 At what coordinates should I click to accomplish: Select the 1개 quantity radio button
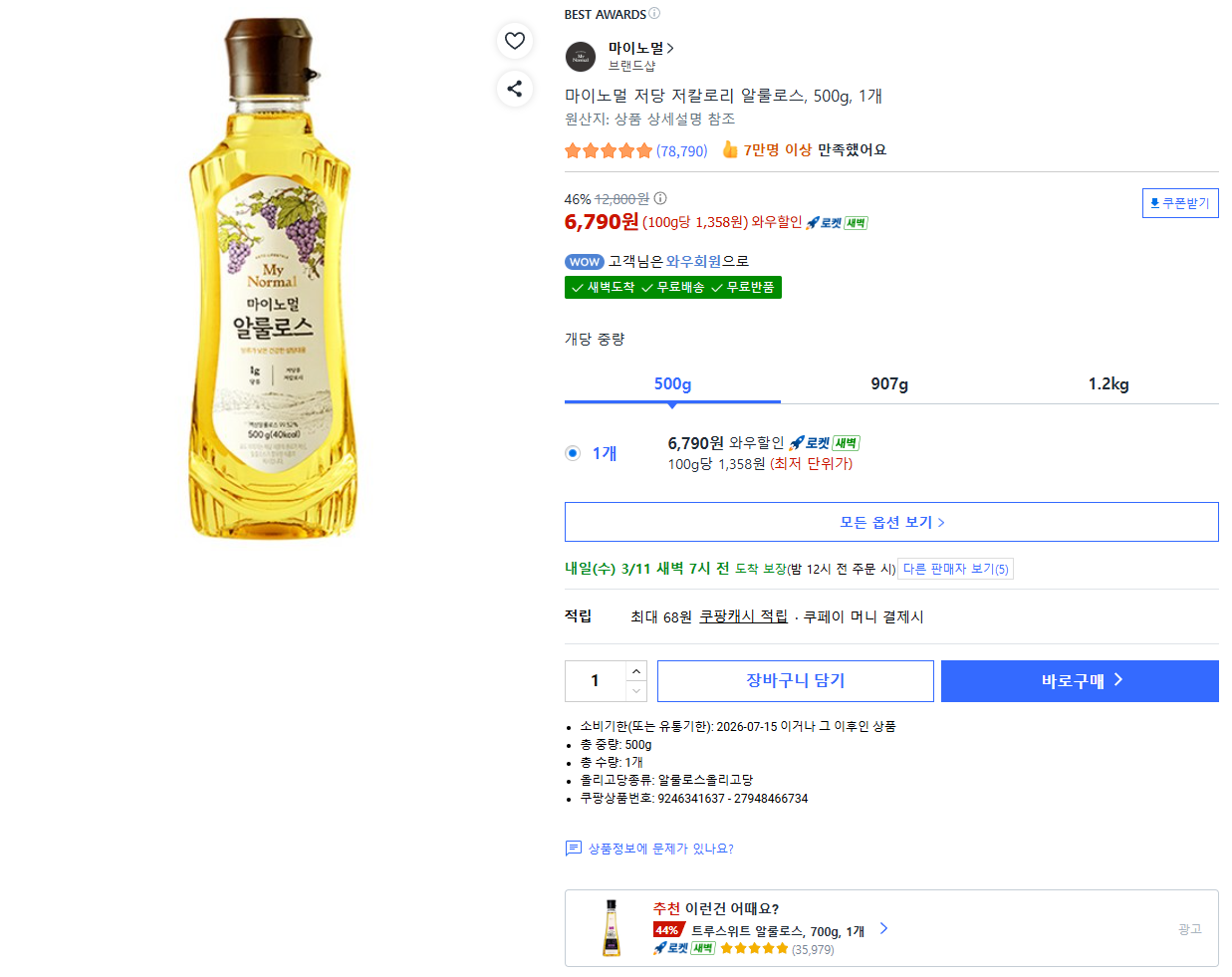tap(573, 453)
